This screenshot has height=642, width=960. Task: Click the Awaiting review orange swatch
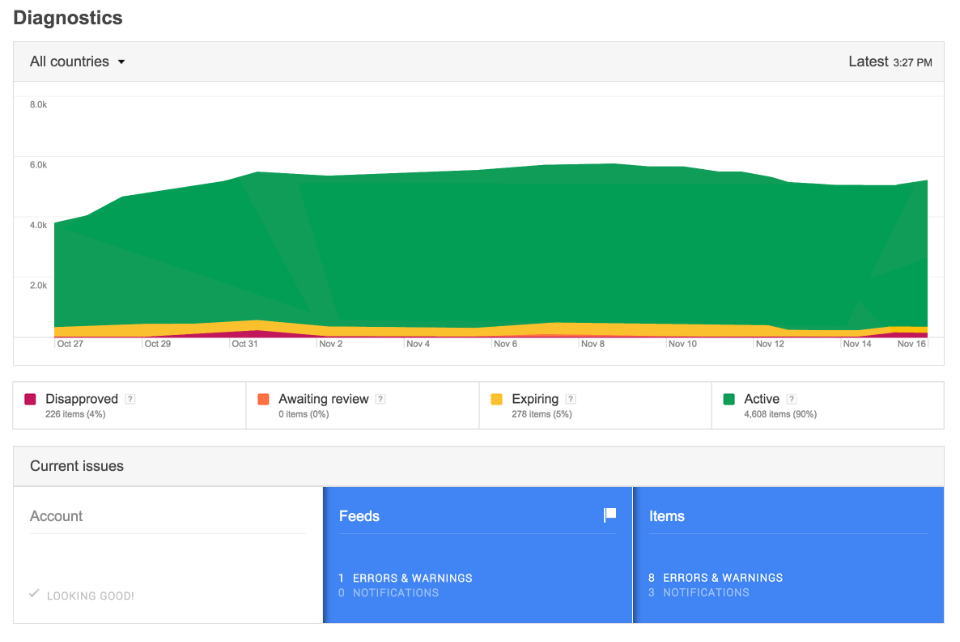(x=263, y=399)
